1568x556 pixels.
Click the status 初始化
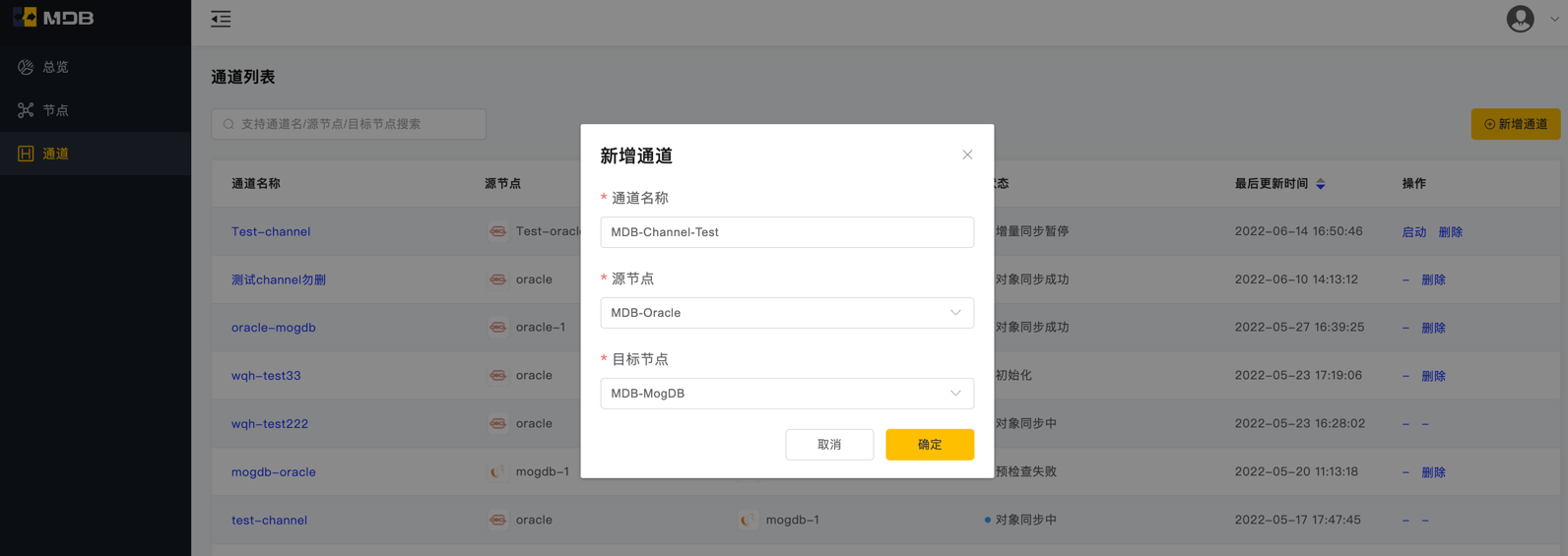[1013, 375]
